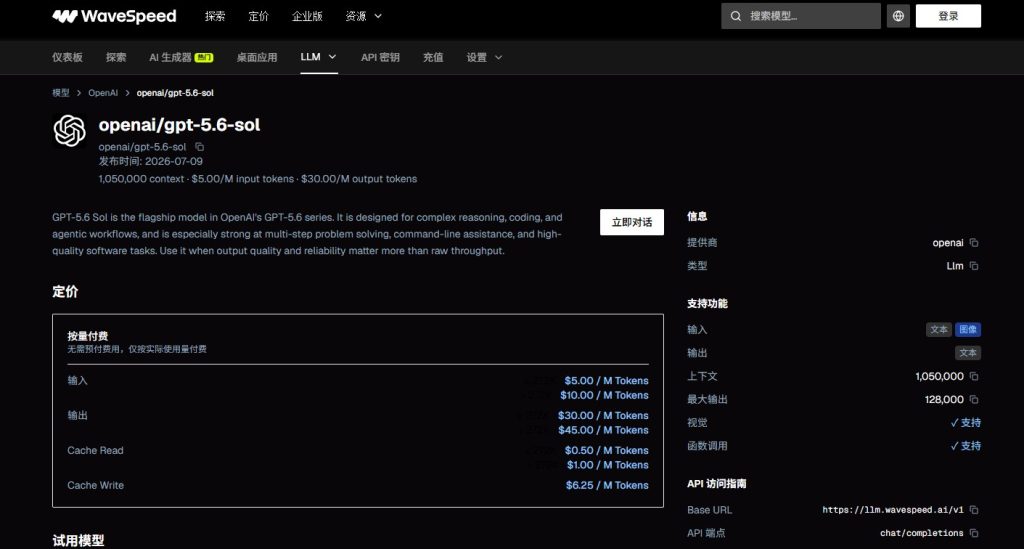The width and height of the screenshot is (1024, 549).
Task: Click the 文本 input tag
Action: click(938, 330)
